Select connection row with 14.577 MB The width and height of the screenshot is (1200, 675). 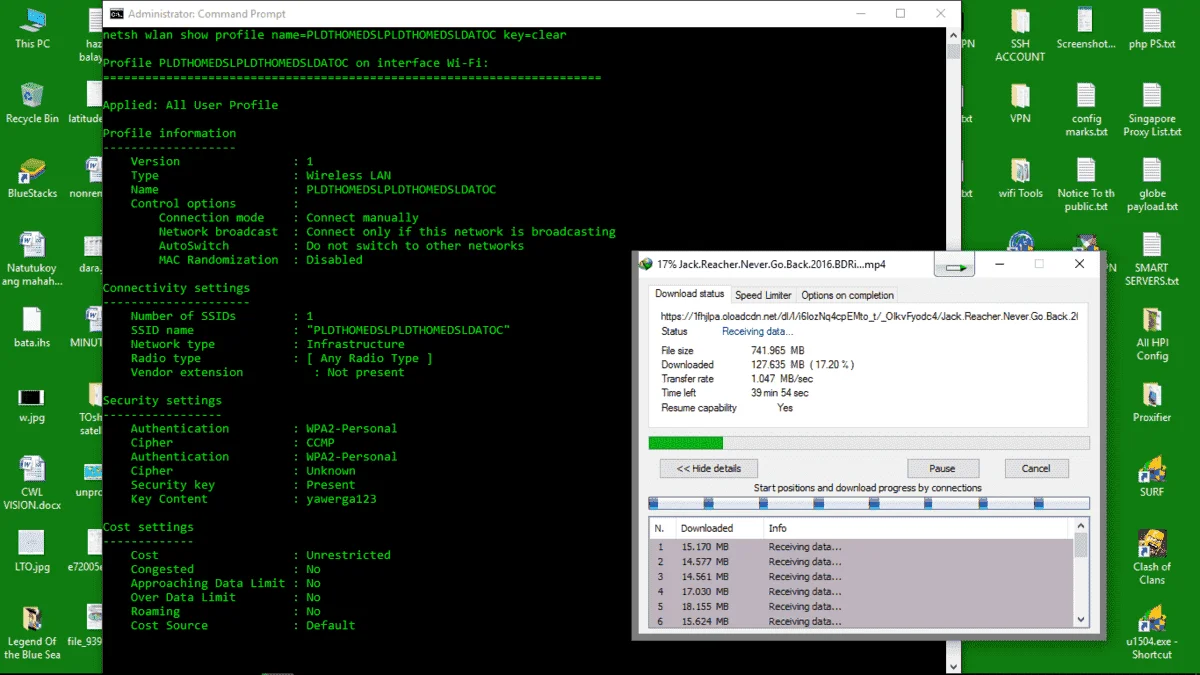tap(861, 562)
